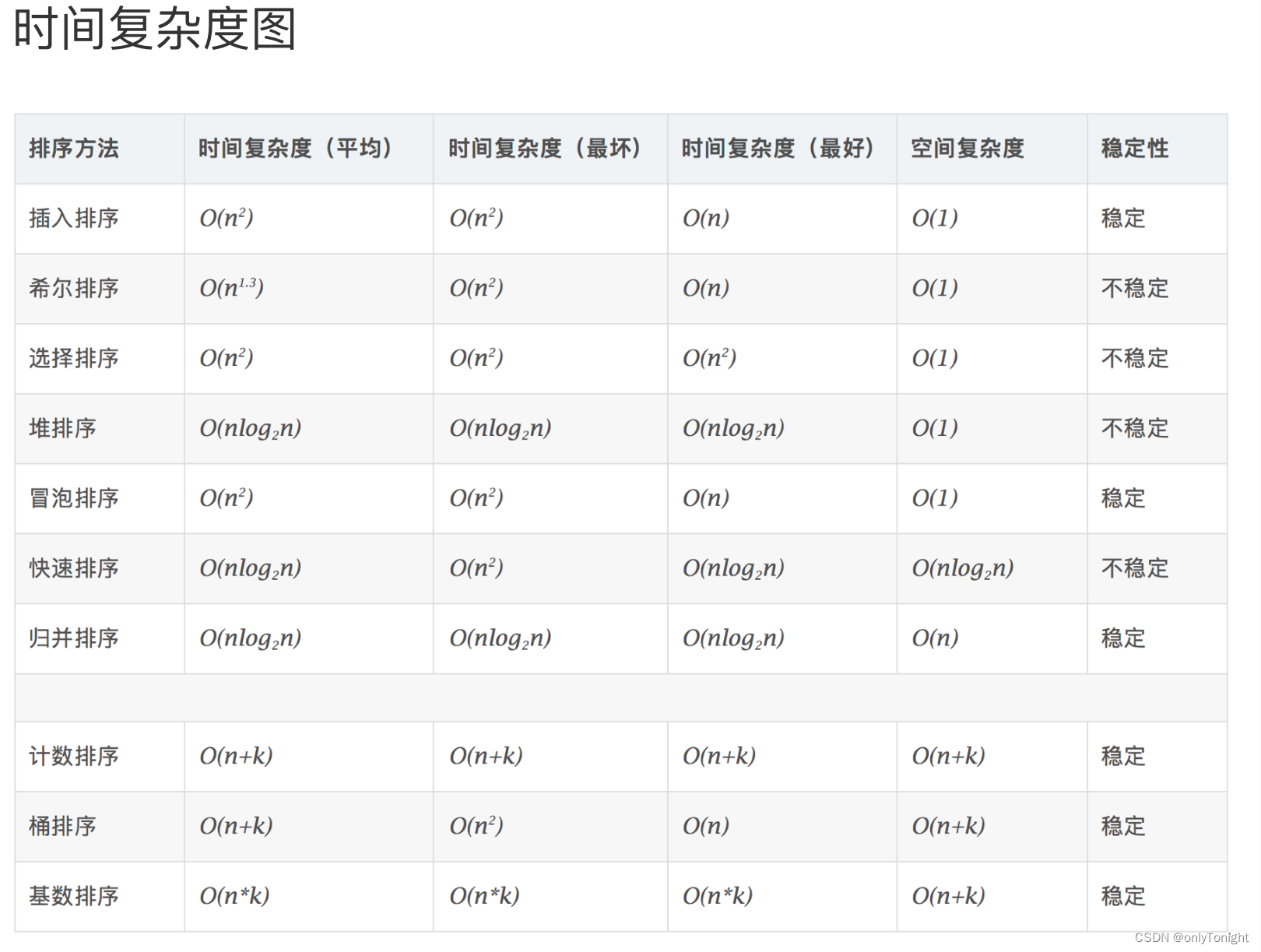Click the 冒泡排序 row label
The image size is (1261, 952).
pos(76,499)
